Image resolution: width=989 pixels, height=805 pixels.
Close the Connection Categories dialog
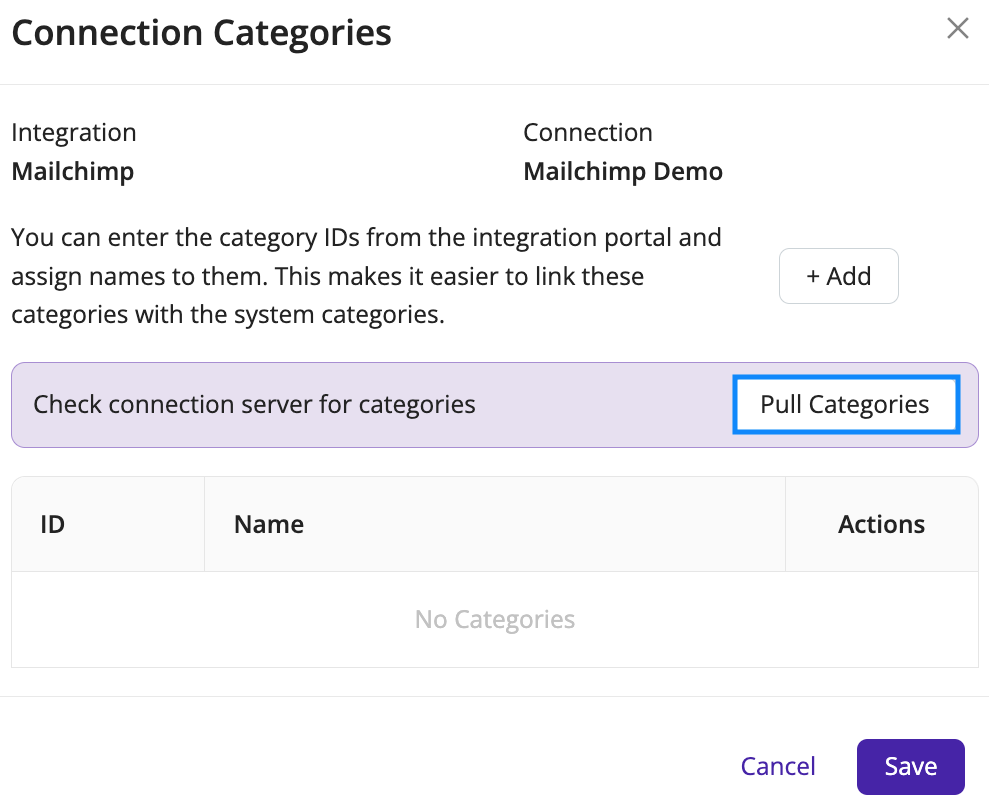click(x=957, y=28)
